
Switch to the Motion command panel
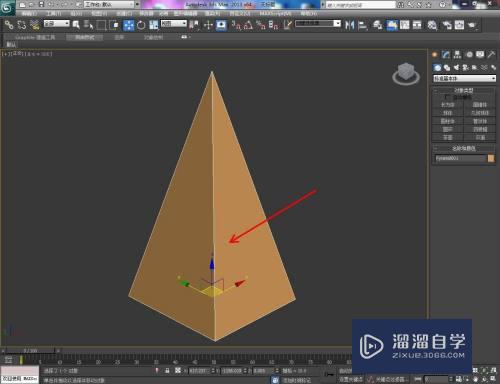pos(469,54)
